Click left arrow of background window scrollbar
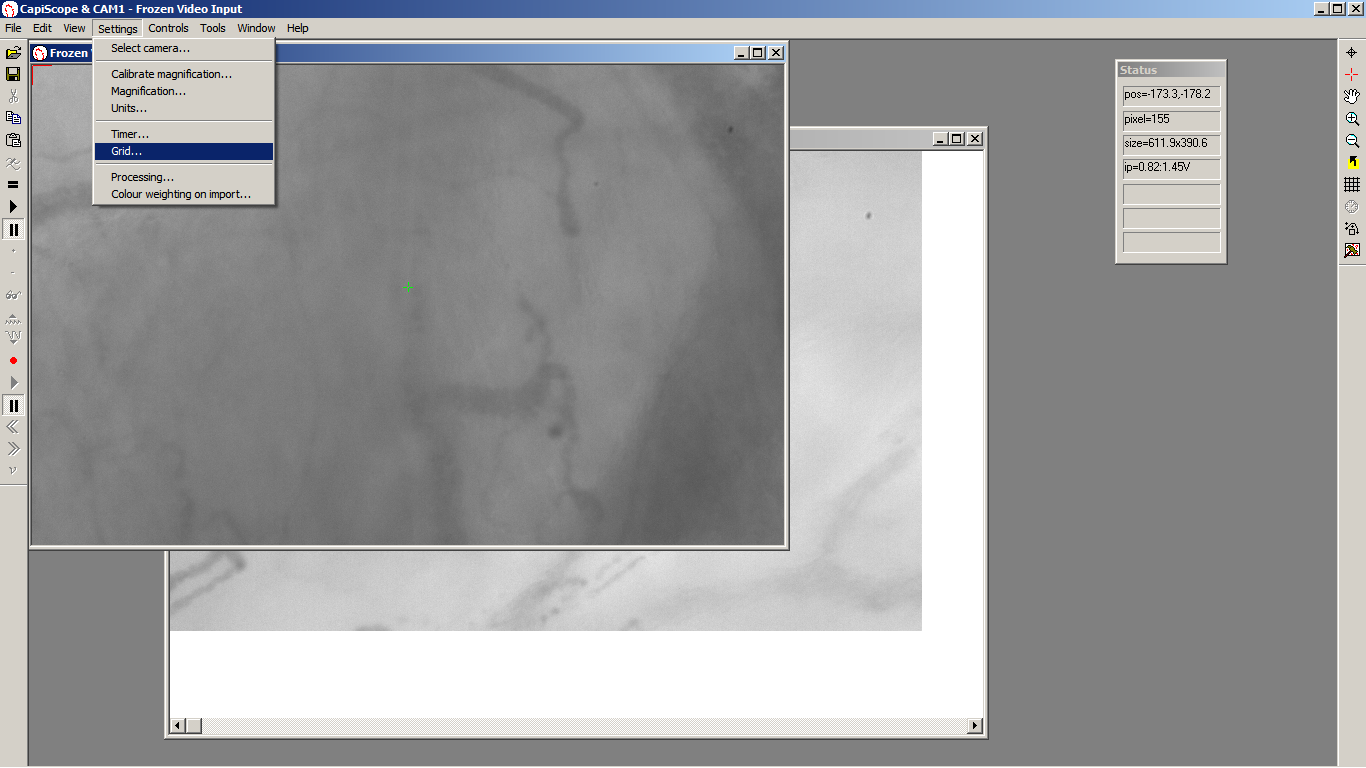 coord(178,725)
